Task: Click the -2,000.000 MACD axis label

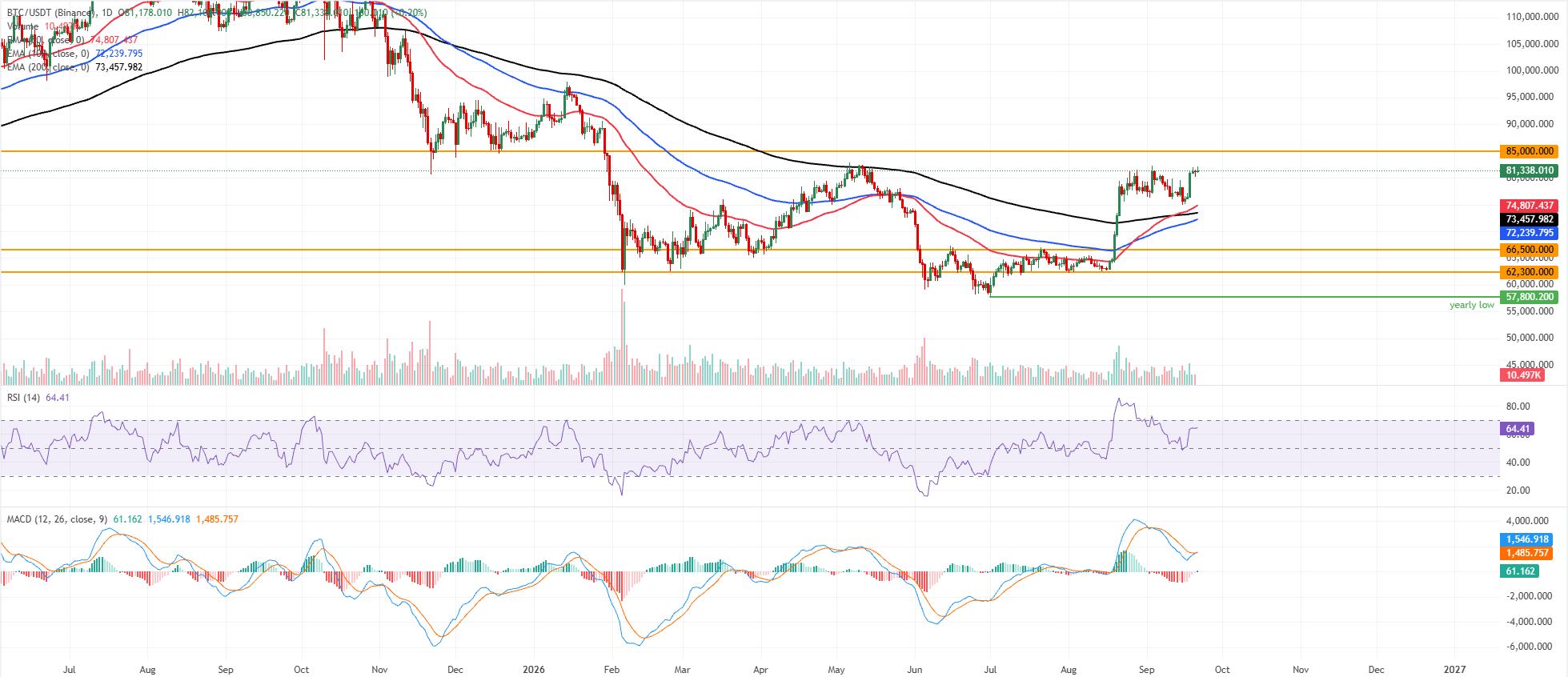Action: coord(1528,596)
